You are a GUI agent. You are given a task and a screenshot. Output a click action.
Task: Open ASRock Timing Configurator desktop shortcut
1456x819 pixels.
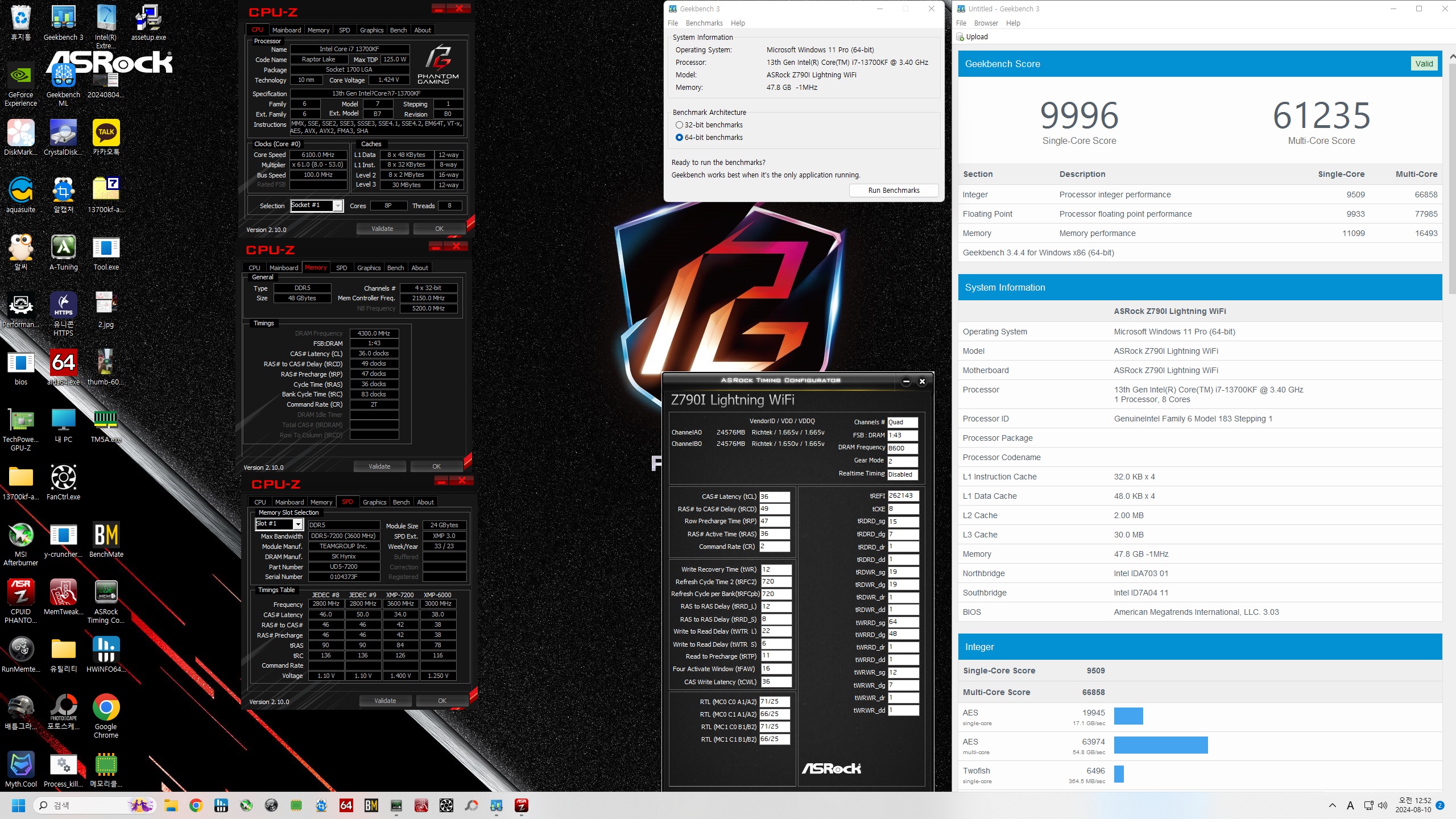(x=106, y=602)
